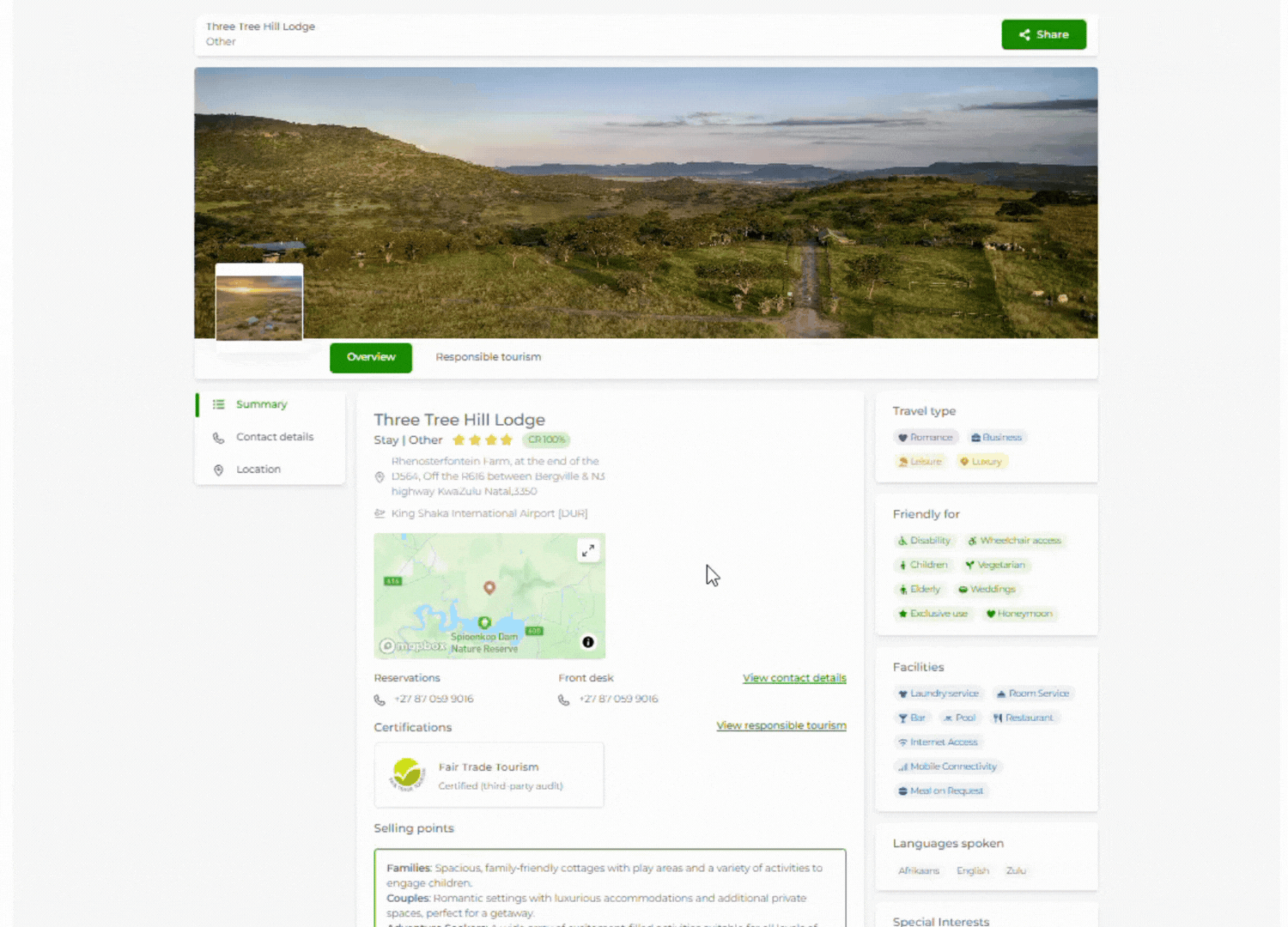
Task: Select the Business travel type tag
Action: click(997, 438)
